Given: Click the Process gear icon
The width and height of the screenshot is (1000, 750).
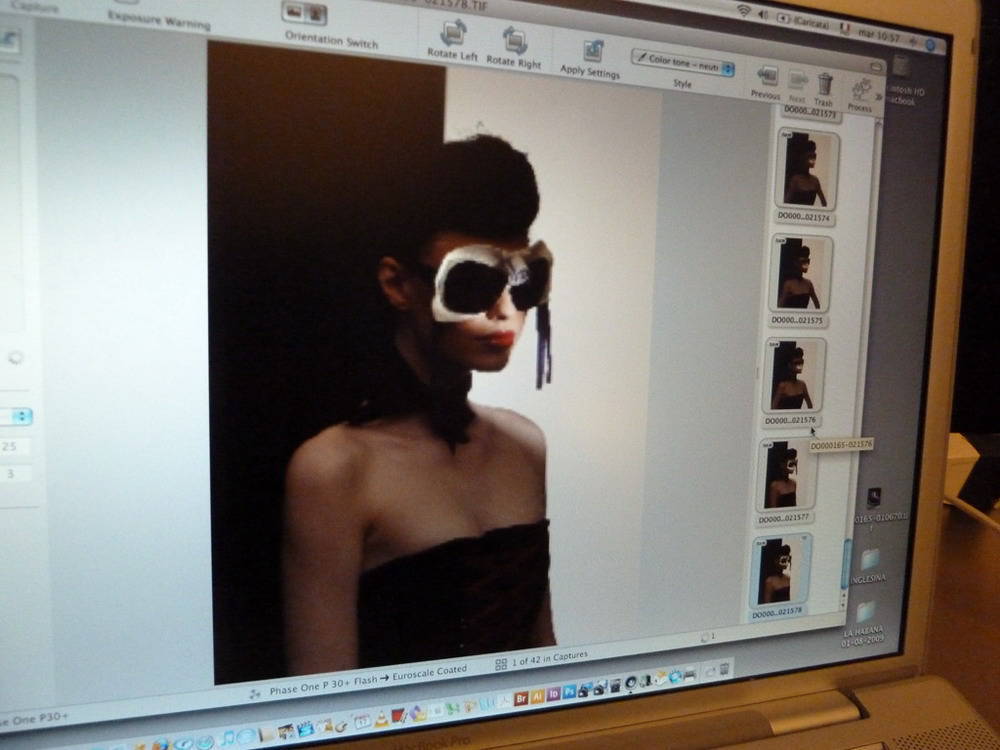Looking at the screenshot, I should tap(861, 89).
